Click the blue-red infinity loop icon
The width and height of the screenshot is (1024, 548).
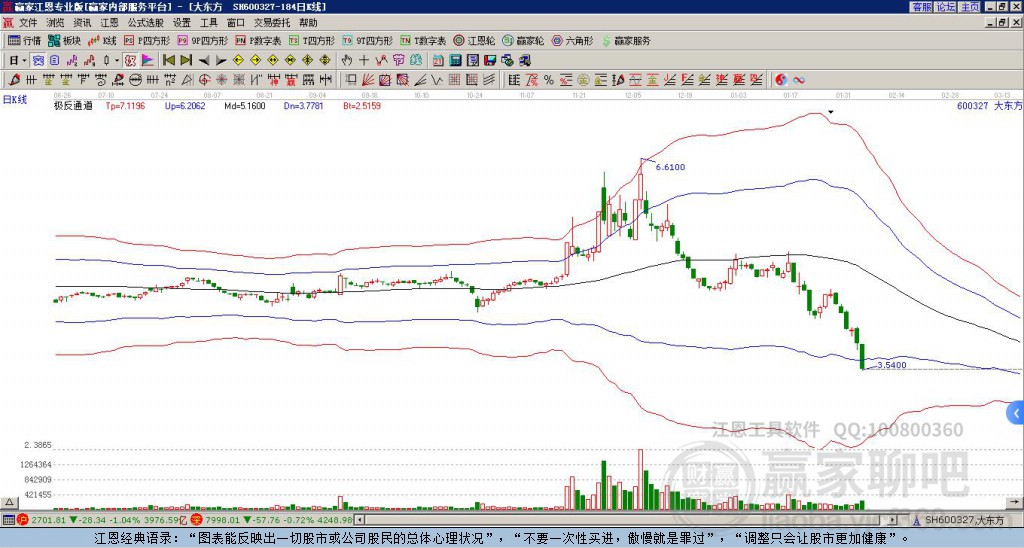(x=798, y=80)
